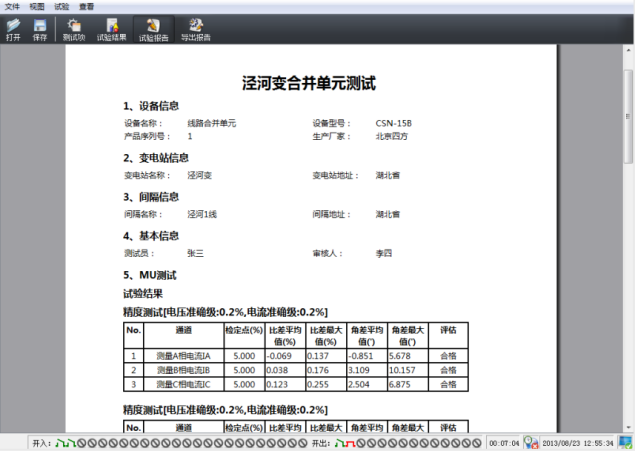
Task: Click the red waveform indicator after 开出
Action: pos(352,442)
